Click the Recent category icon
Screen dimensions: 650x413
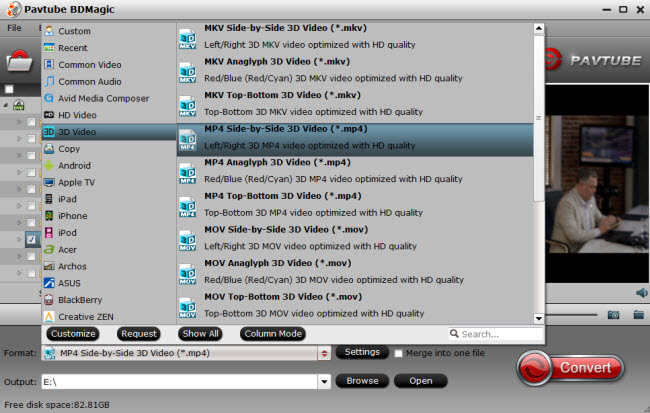[x=49, y=48]
